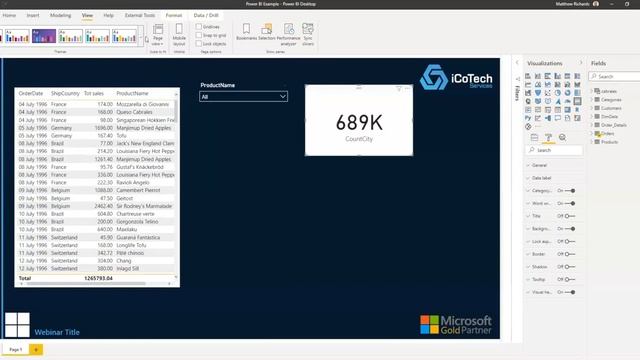
Task: Select the Page 1 report tab
Action: pos(16,349)
